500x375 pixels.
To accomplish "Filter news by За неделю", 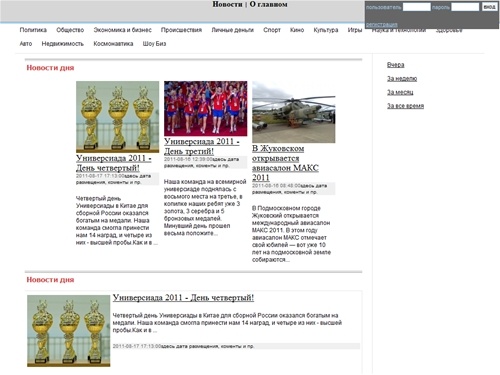I will click(x=402, y=78).
